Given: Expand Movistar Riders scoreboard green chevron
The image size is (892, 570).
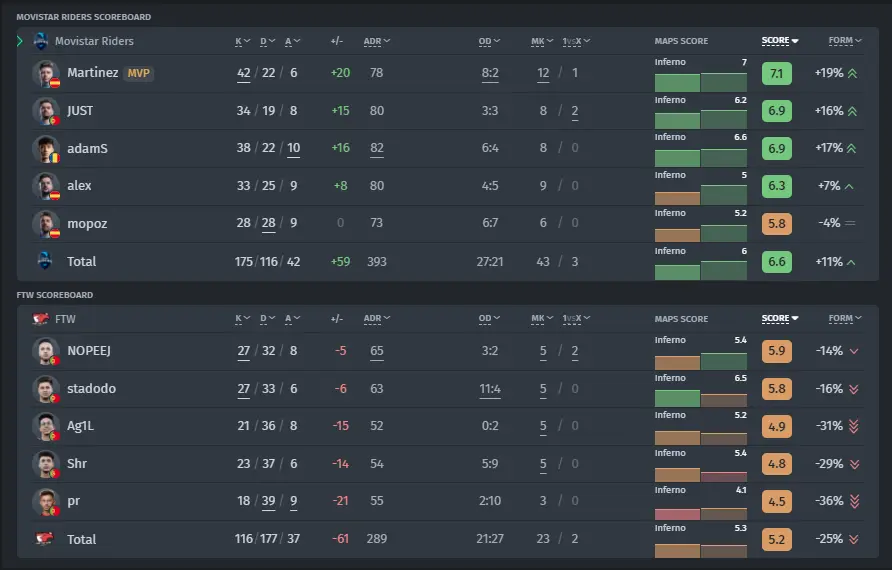Looking at the screenshot, I should tap(20, 41).
